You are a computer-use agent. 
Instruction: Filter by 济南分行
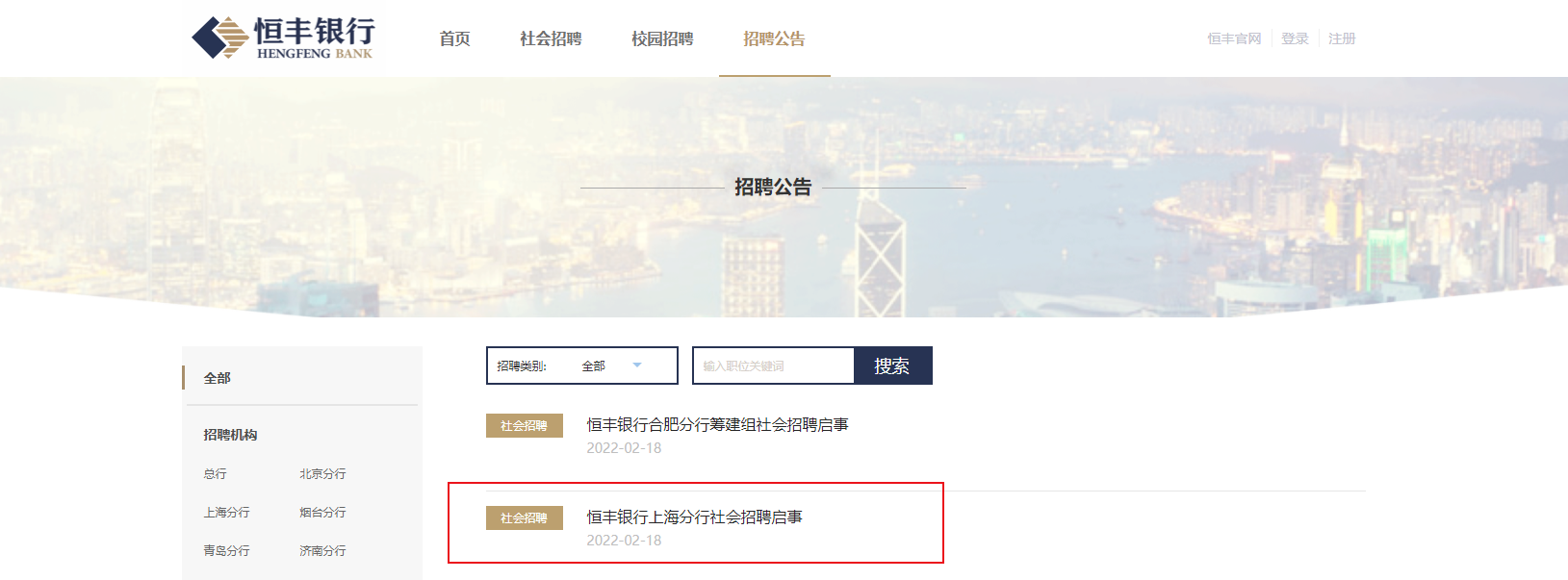pos(322,550)
